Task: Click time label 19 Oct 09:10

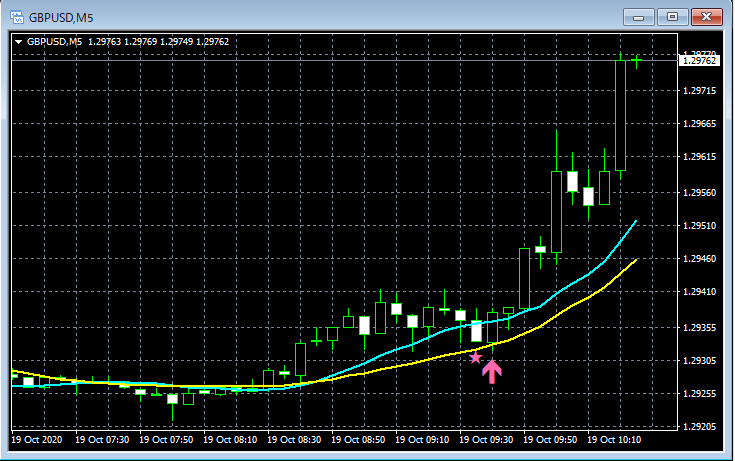Action: coord(422,440)
